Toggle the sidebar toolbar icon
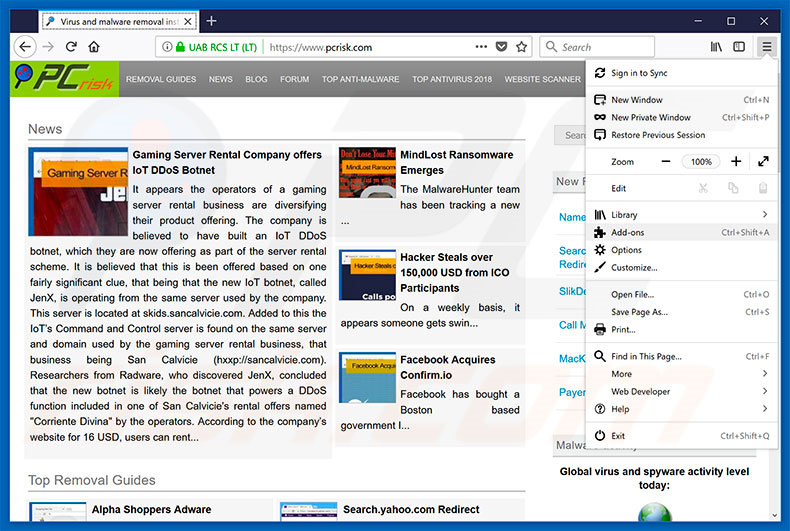The height and width of the screenshot is (531, 790). point(739,47)
